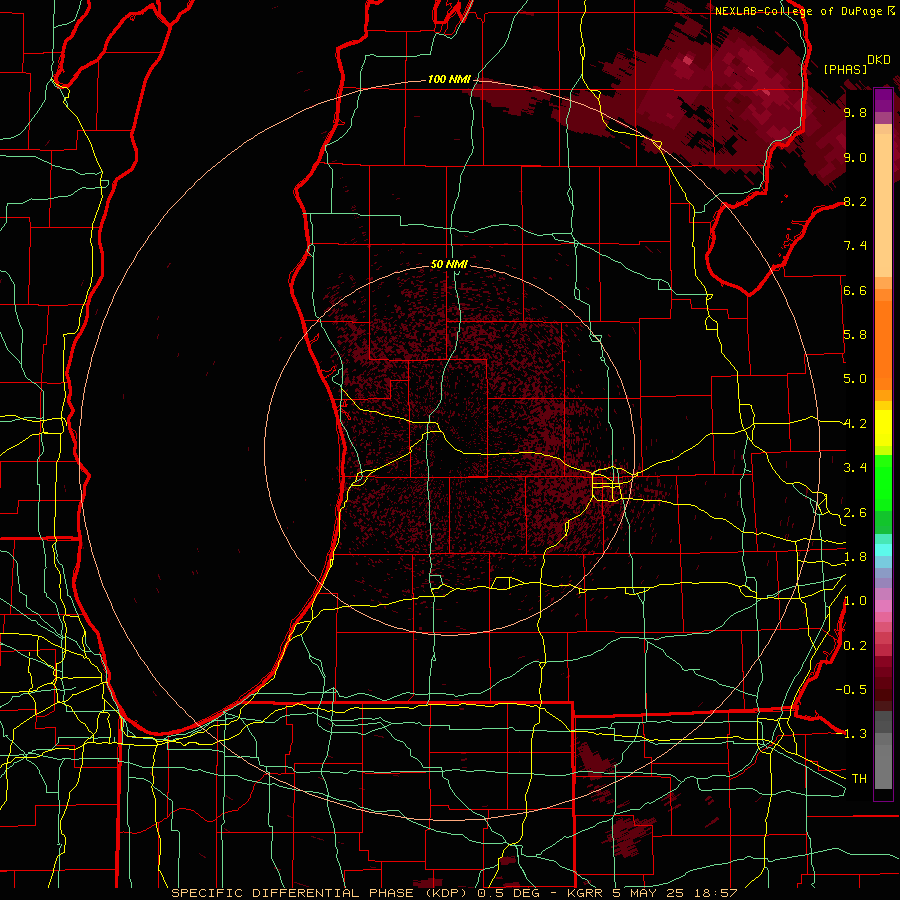900x900 pixels.
Task: Click the "18:57" timestamp in the caption
Action: point(717,893)
